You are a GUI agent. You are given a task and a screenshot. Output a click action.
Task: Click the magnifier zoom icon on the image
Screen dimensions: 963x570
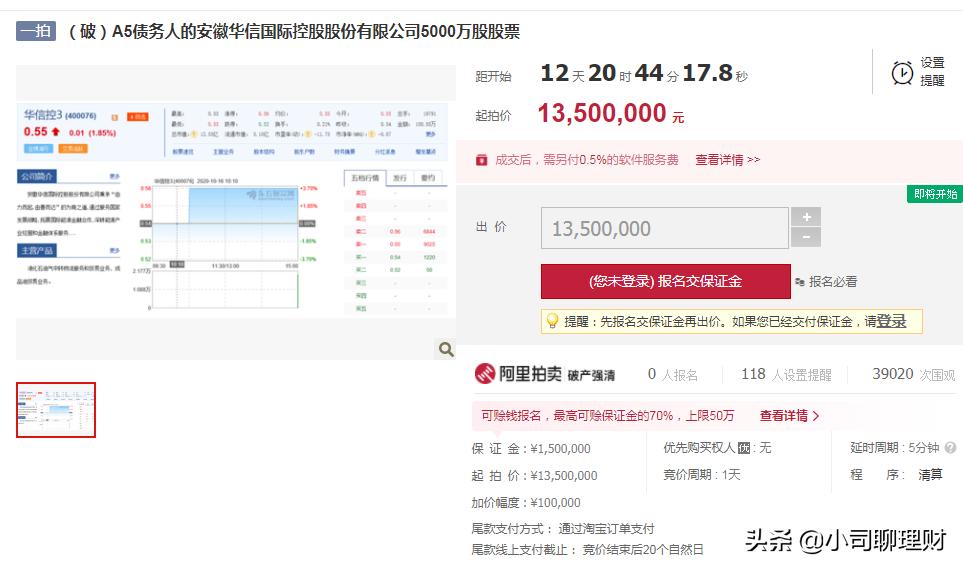click(446, 349)
